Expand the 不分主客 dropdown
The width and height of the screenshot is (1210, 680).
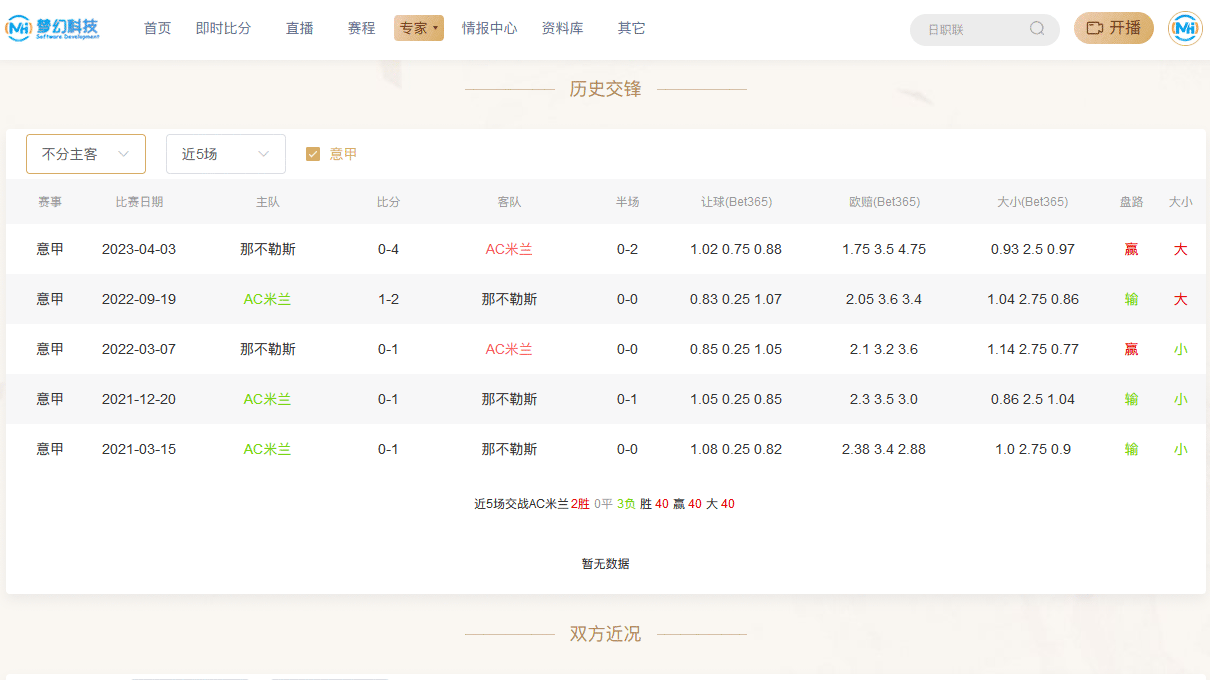[86, 154]
